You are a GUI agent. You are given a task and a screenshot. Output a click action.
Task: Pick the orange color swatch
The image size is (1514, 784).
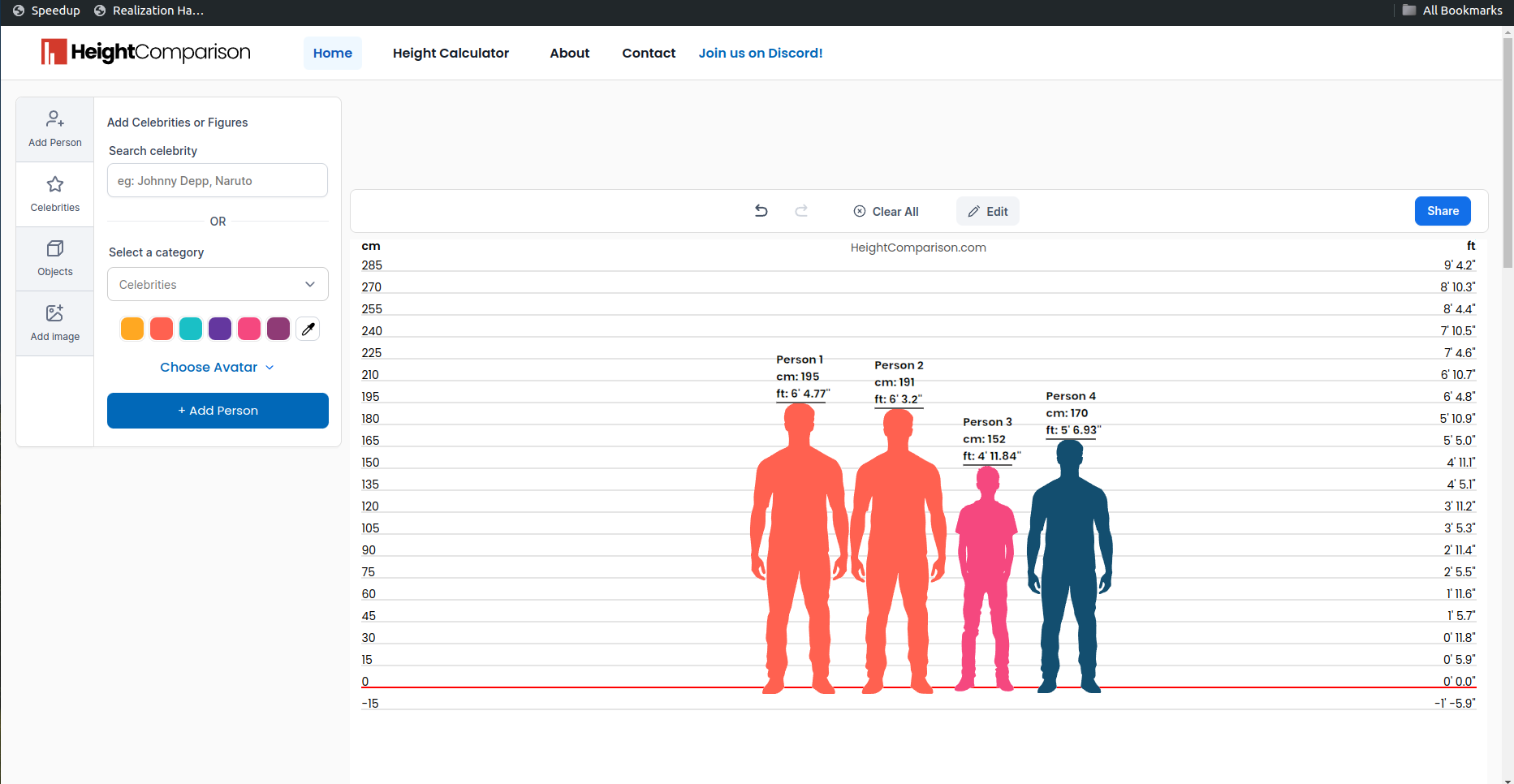pyautogui.click(x=132, y=329)
